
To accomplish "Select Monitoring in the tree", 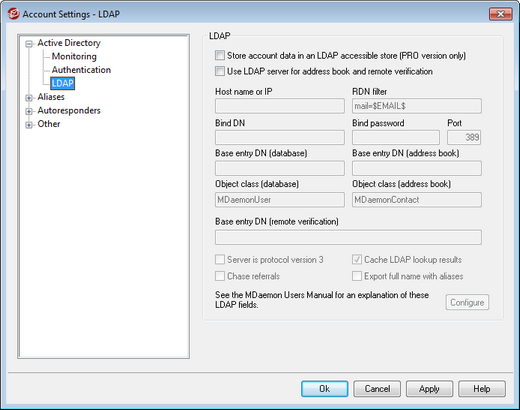I will point(74,56).
